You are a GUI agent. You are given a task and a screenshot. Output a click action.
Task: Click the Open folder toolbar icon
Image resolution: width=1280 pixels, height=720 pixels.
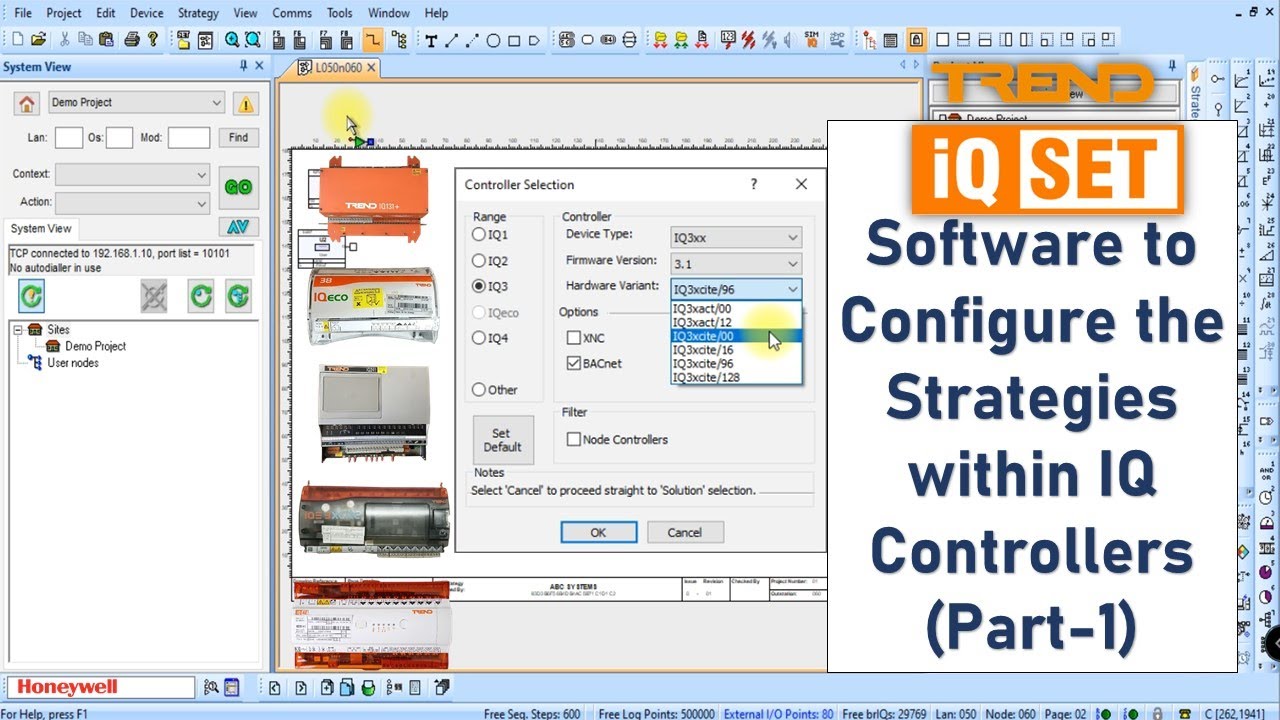(38, 40)
